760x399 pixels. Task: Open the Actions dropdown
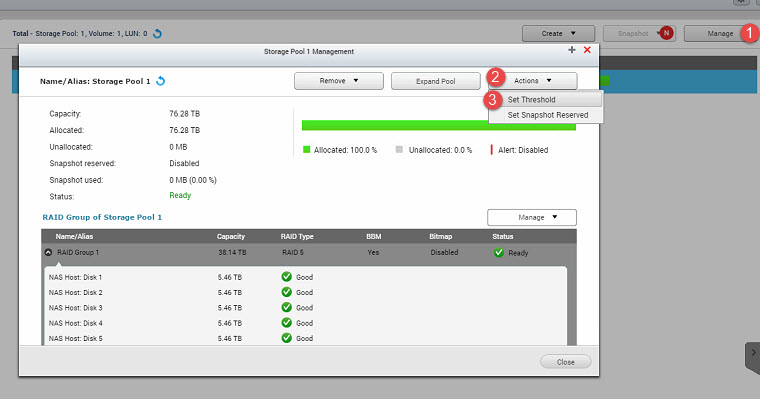point(533,81)
